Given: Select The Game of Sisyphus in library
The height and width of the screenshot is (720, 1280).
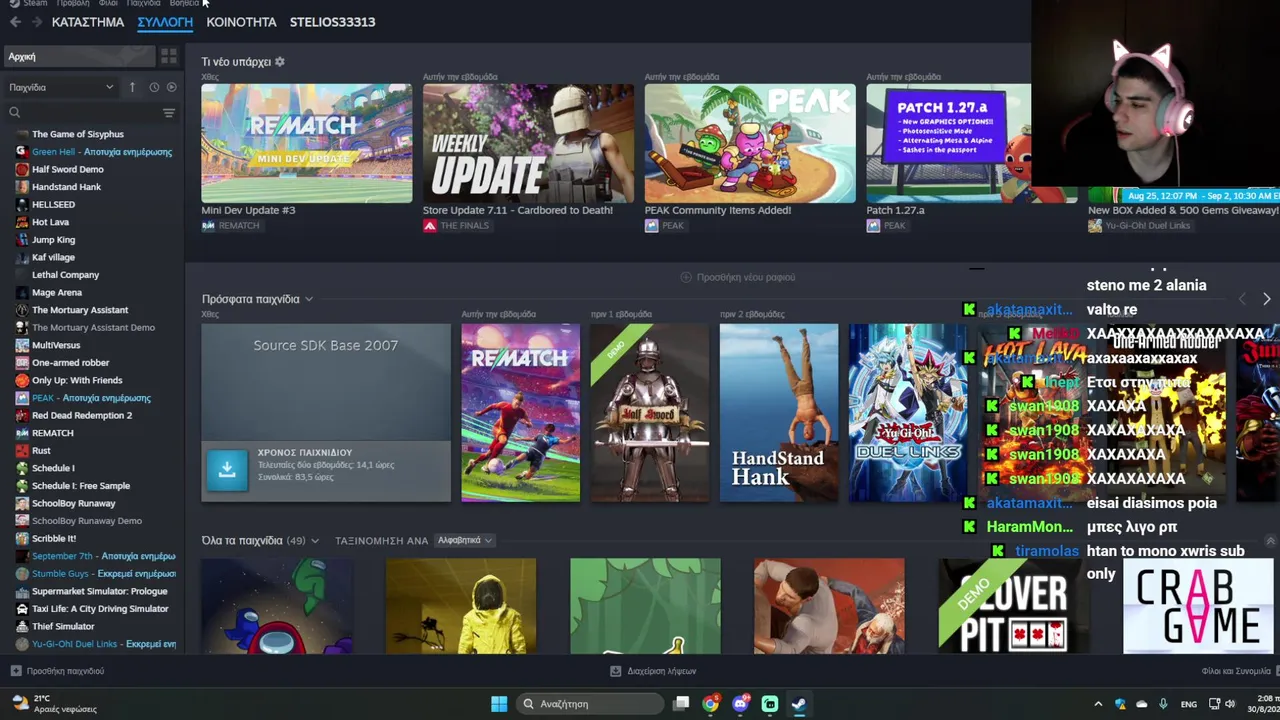Looking at the screenshot, I should (x=78, y=134).
